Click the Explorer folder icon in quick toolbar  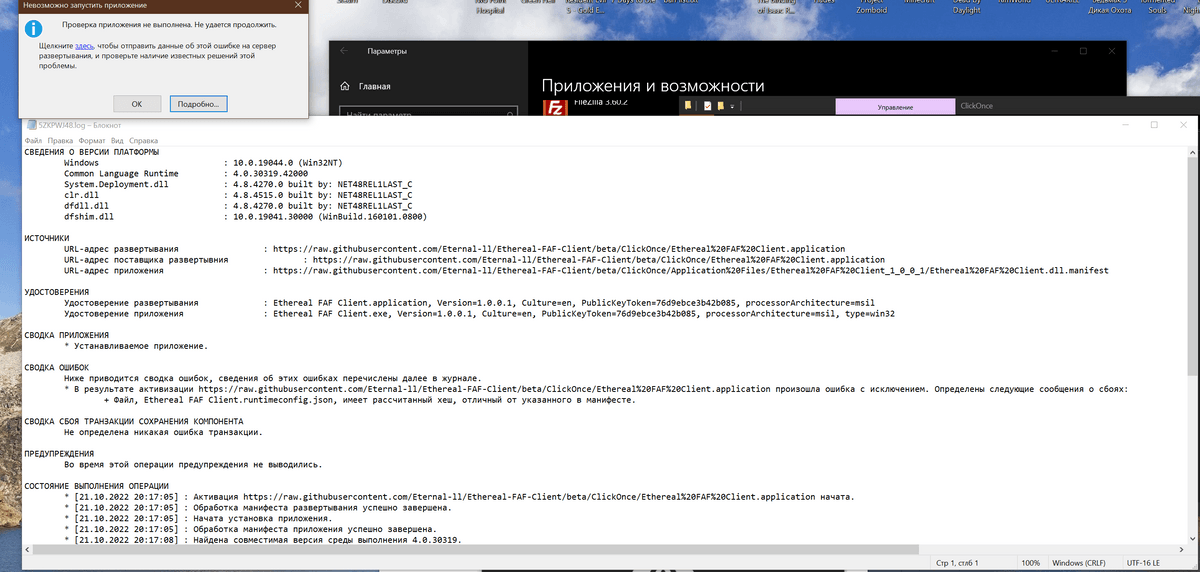[x=689, y=105]
